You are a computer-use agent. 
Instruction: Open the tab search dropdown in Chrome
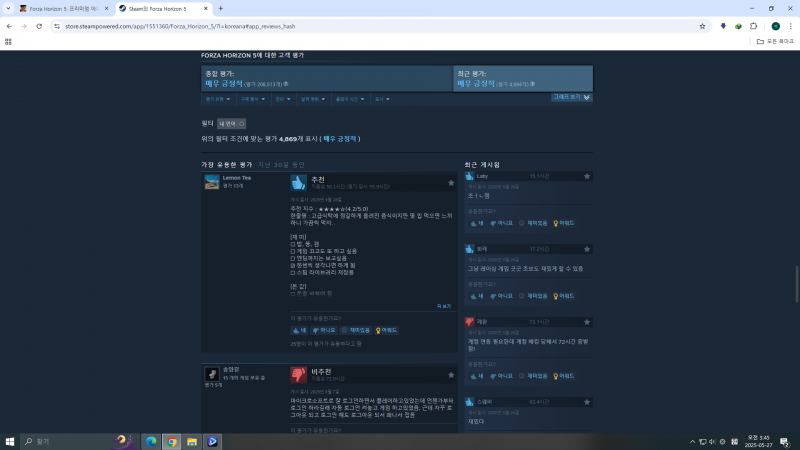[x=8, y=9]
